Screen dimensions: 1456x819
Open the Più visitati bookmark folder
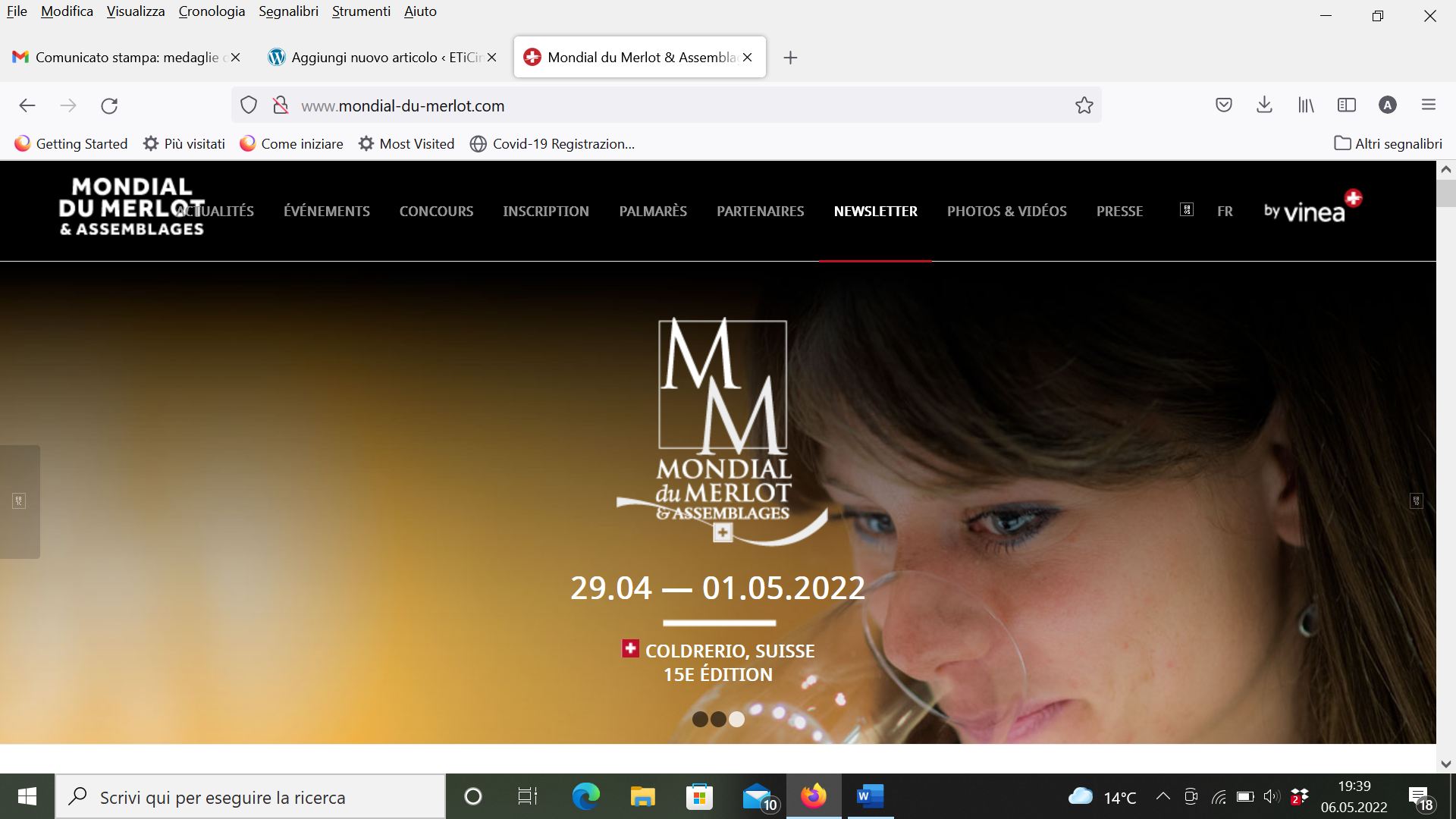tap(184, 144)
